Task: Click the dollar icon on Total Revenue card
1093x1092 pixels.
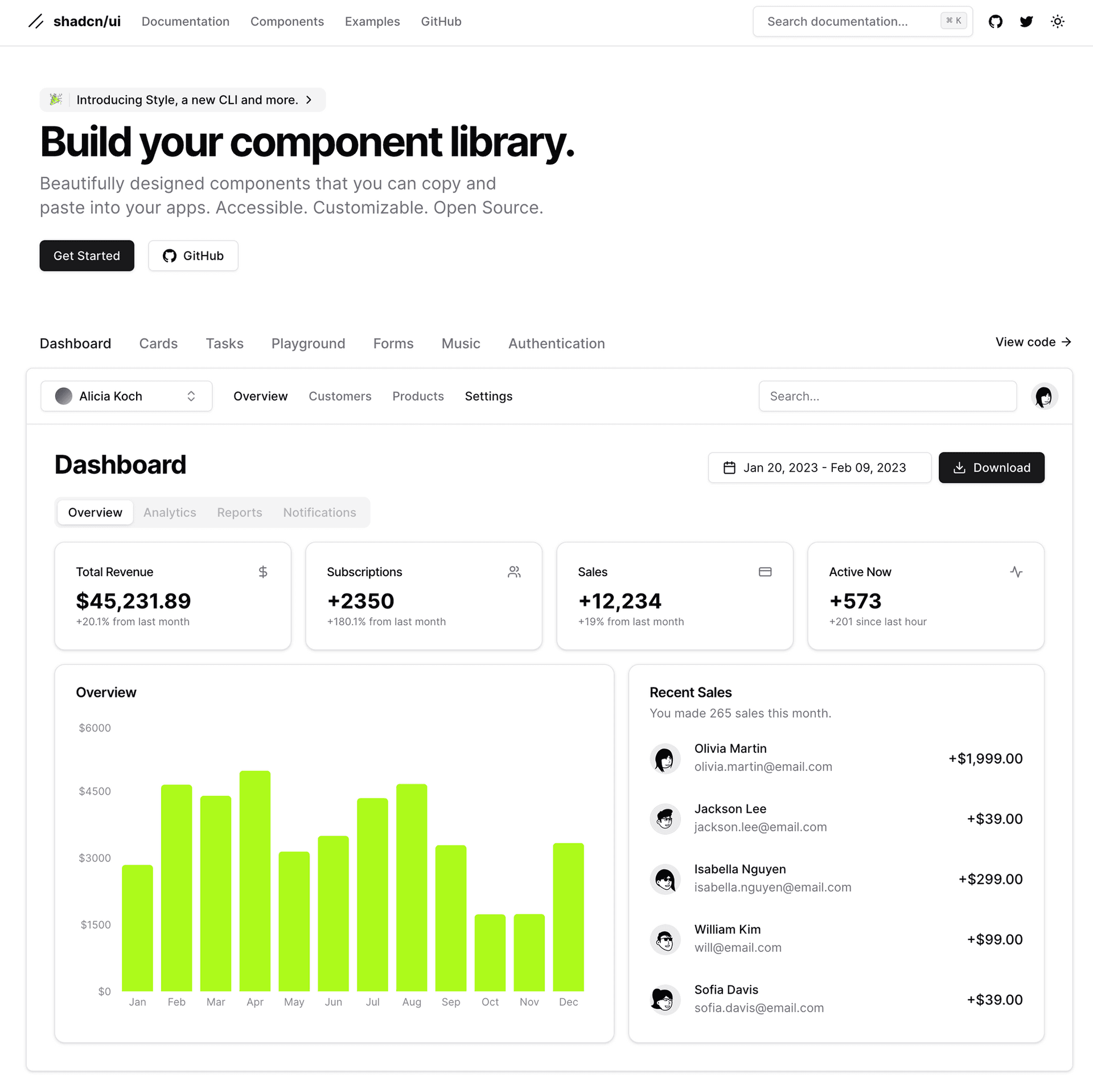Action: pos(262,572)
